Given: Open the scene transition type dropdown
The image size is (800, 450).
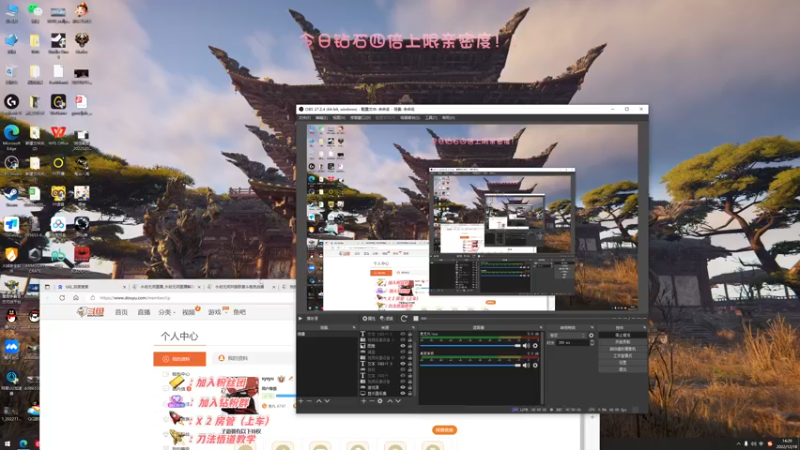Looking at the screenshot, I should (567, 335).
